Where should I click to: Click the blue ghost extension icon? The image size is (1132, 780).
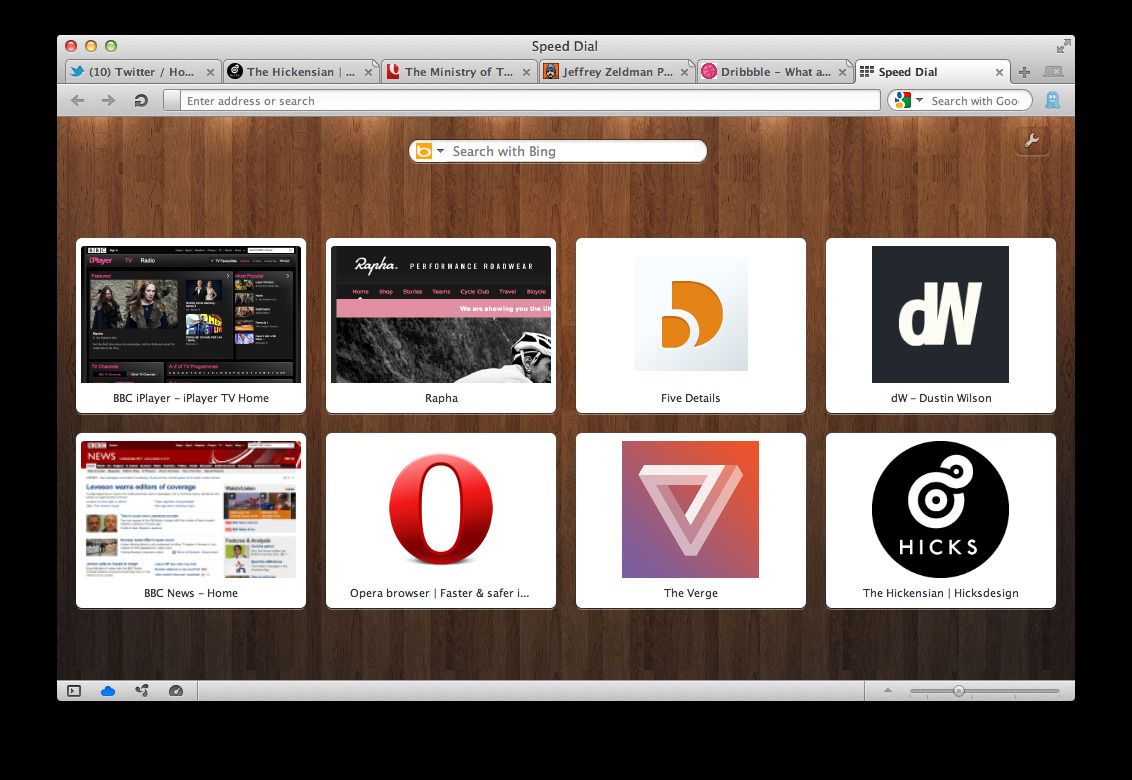(1051, 100)
